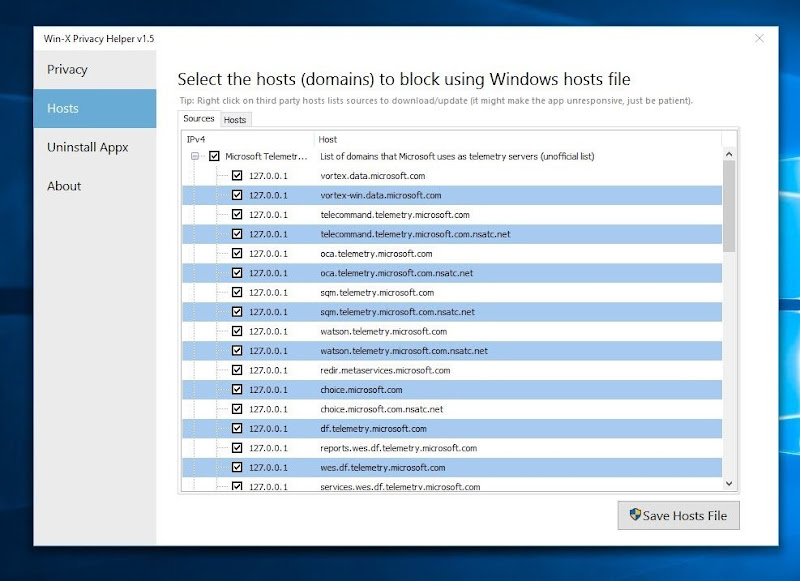Viewport: 800px width, 581px height.
Task: Click scrollbar down arrow in hosts list
Action: 729,483
